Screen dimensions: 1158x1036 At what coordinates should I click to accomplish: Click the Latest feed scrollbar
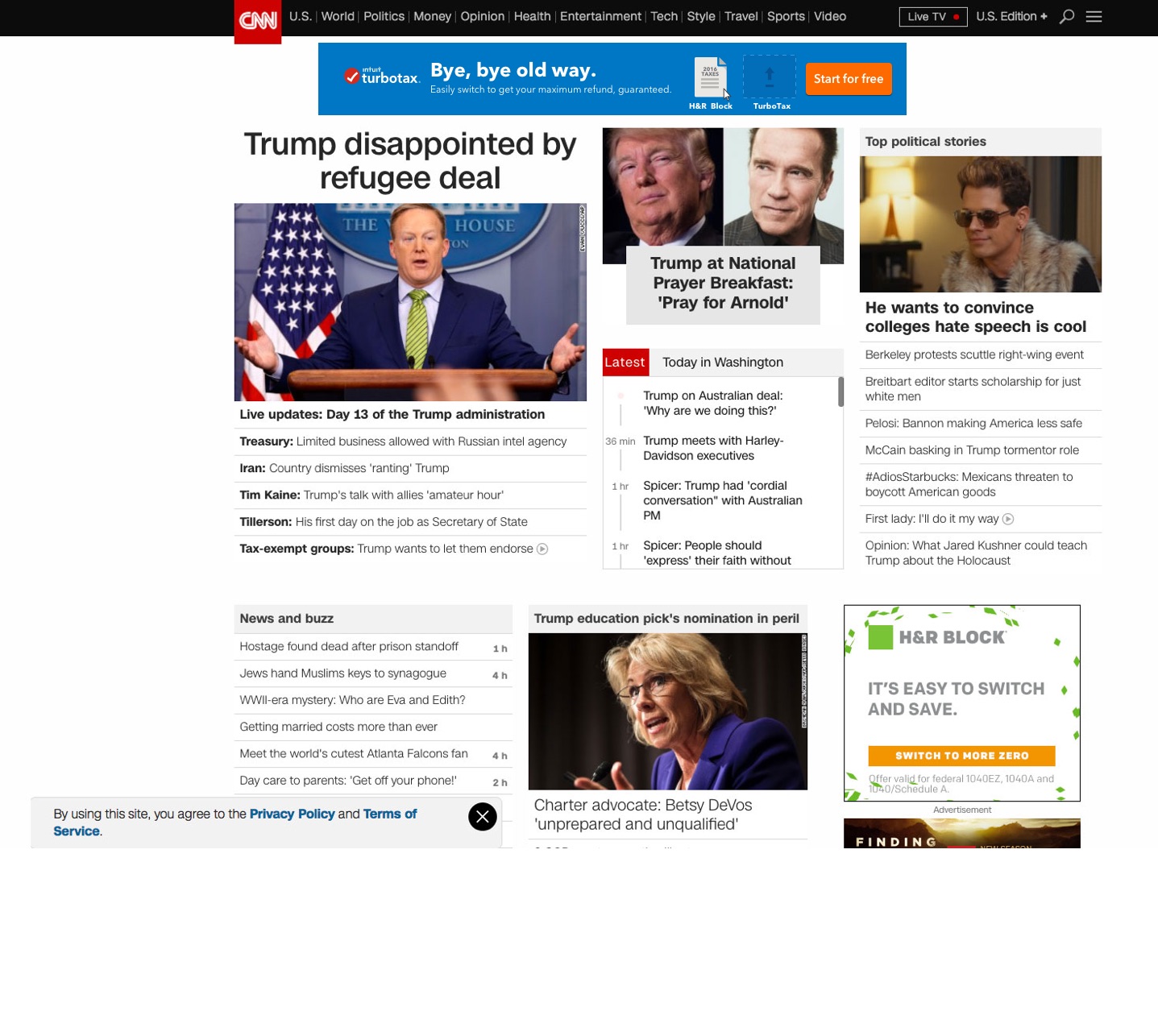[840, 392]
